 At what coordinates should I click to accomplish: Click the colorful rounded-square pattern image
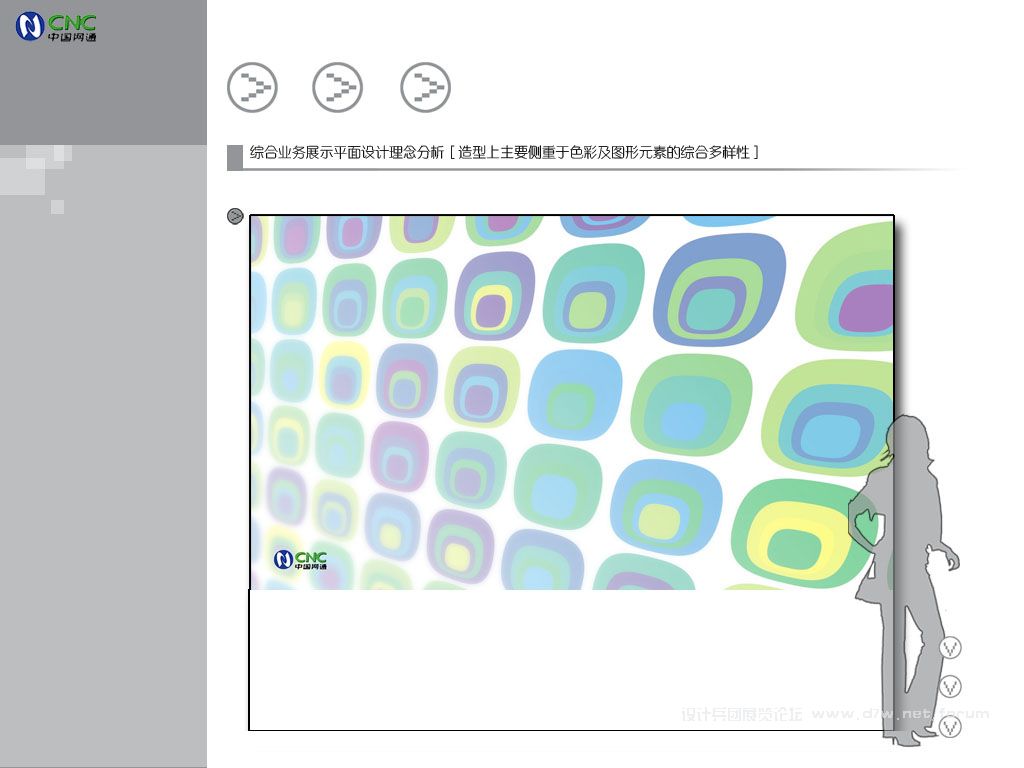pos(571,403)
